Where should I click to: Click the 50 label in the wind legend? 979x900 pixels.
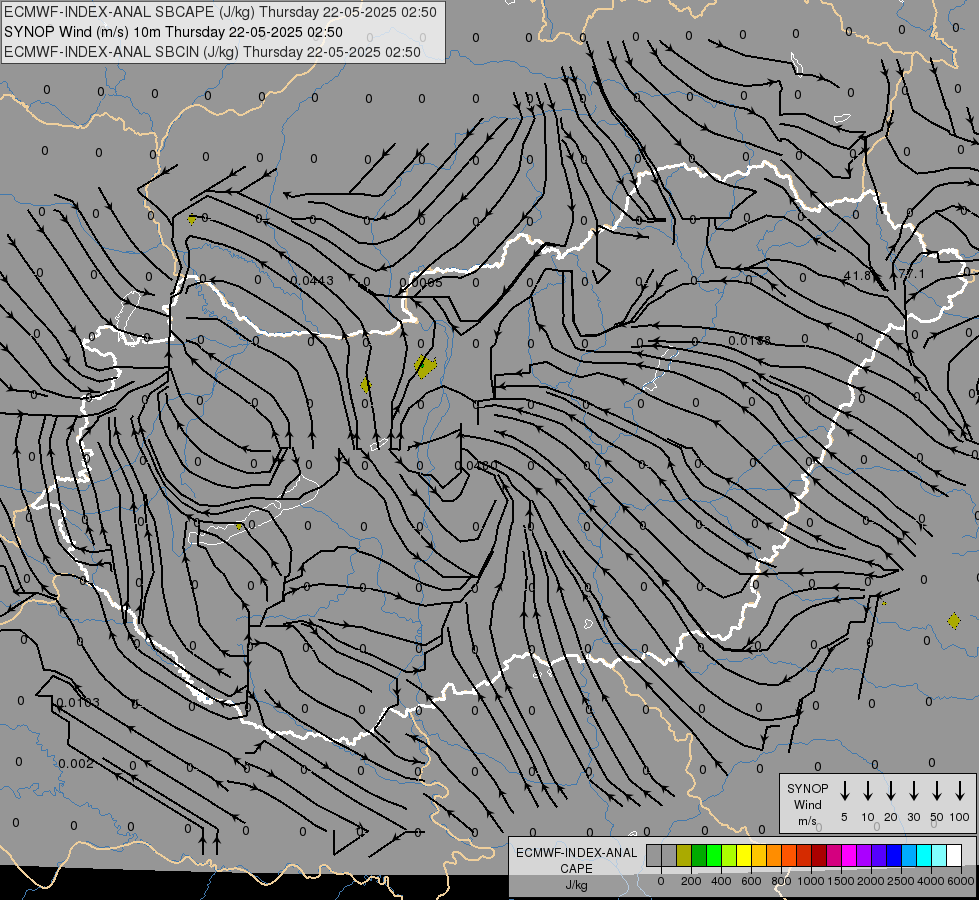[x=937, y=817]
